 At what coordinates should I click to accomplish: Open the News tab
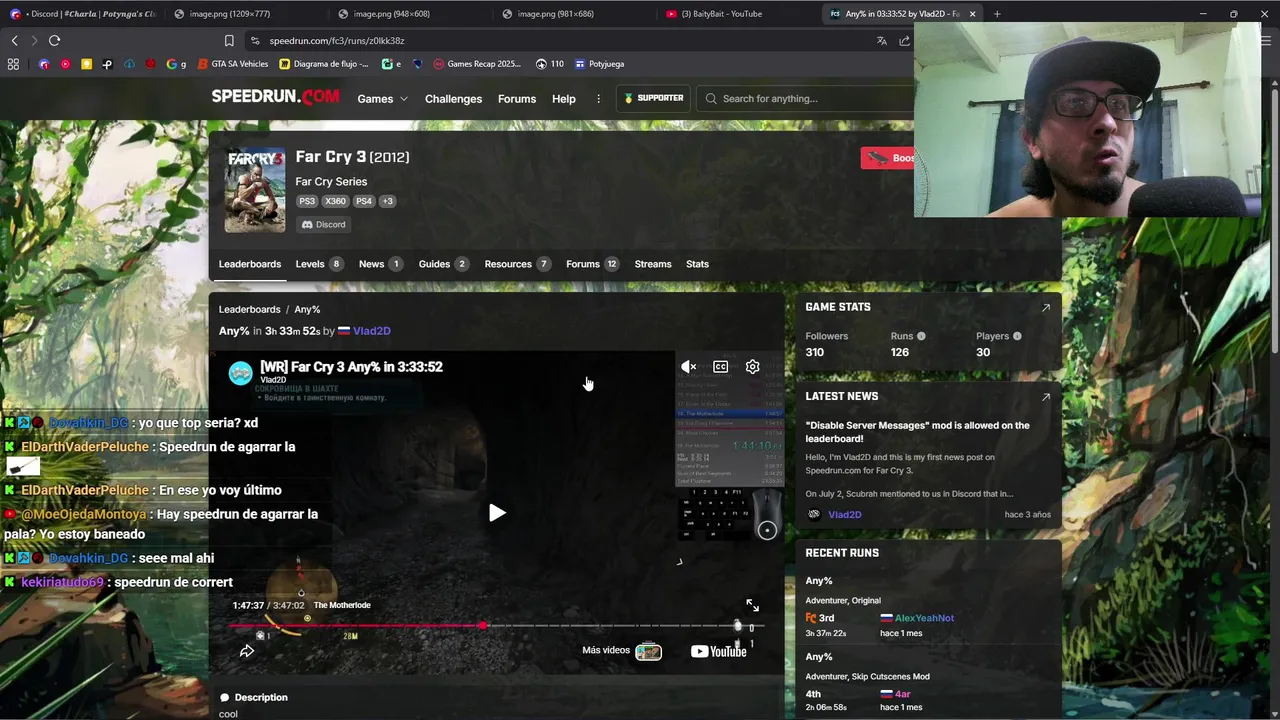pyautogui.click(x=381, y=264)
